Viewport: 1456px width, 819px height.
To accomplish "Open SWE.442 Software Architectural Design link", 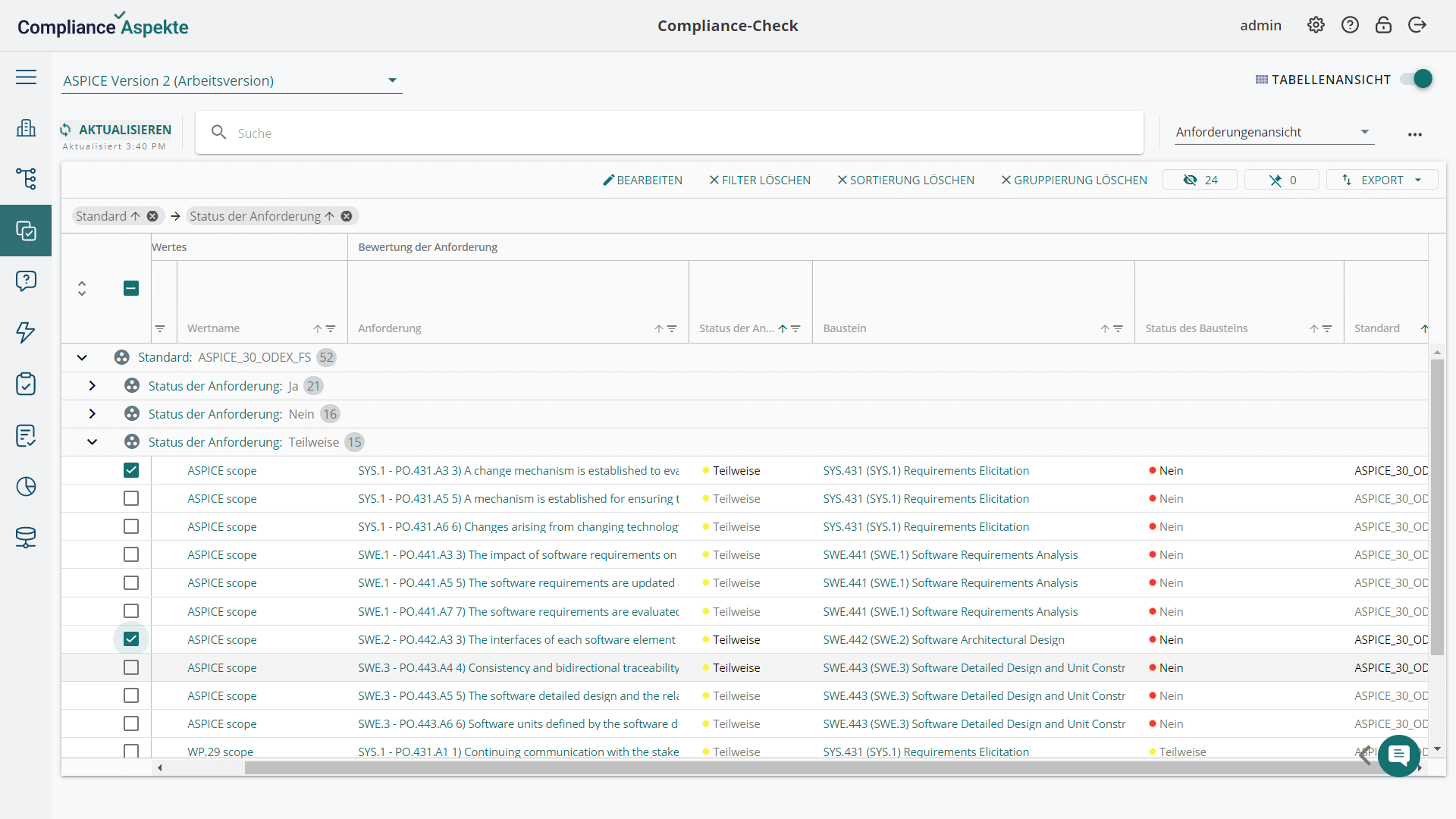I will click(943, 639).
